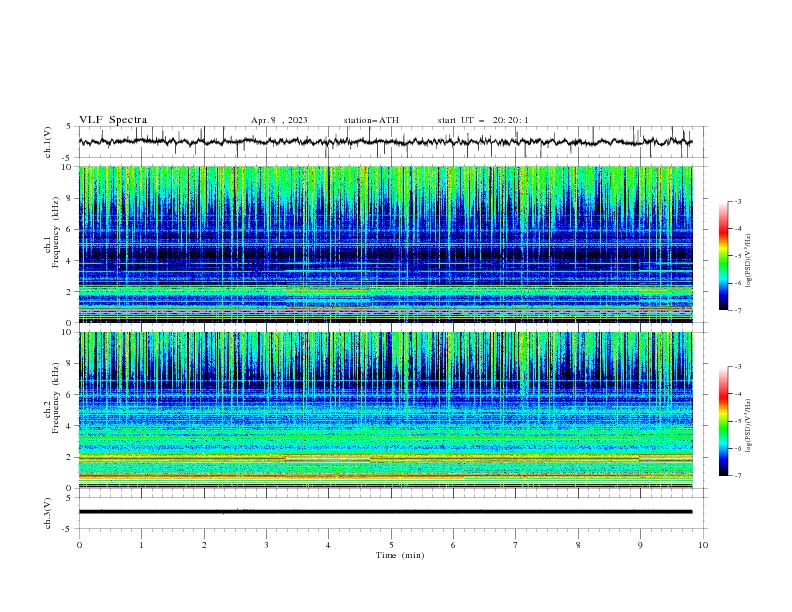This screenshot has width=792, height=612.
Task: Click the "10" tick on the time axis
Action: (703, 545)
